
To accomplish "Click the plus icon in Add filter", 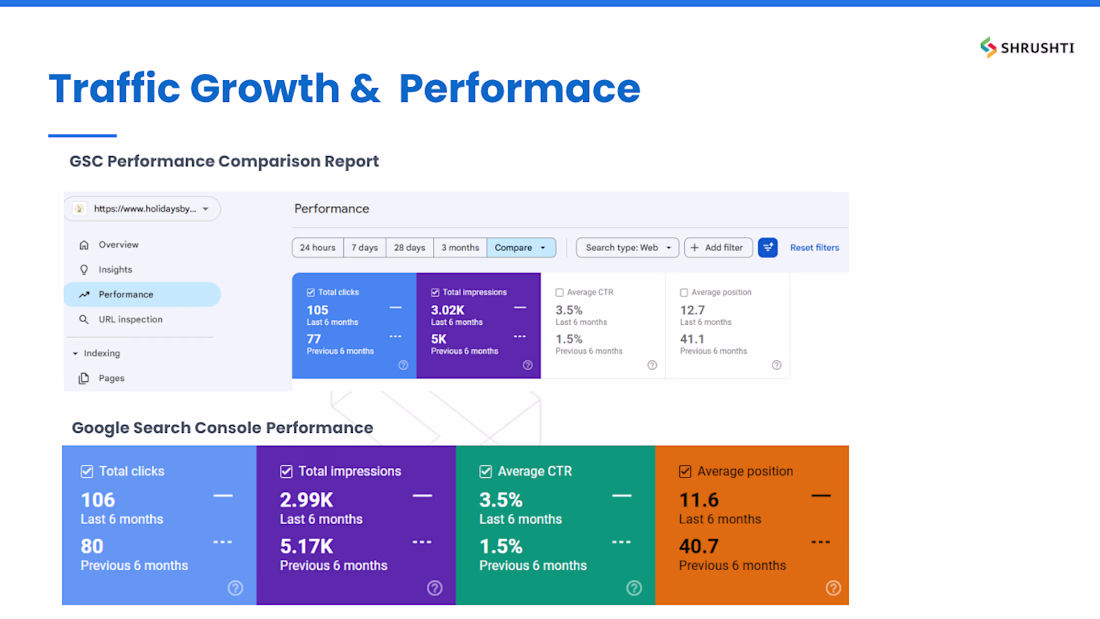I will click(x=695, y=248).
